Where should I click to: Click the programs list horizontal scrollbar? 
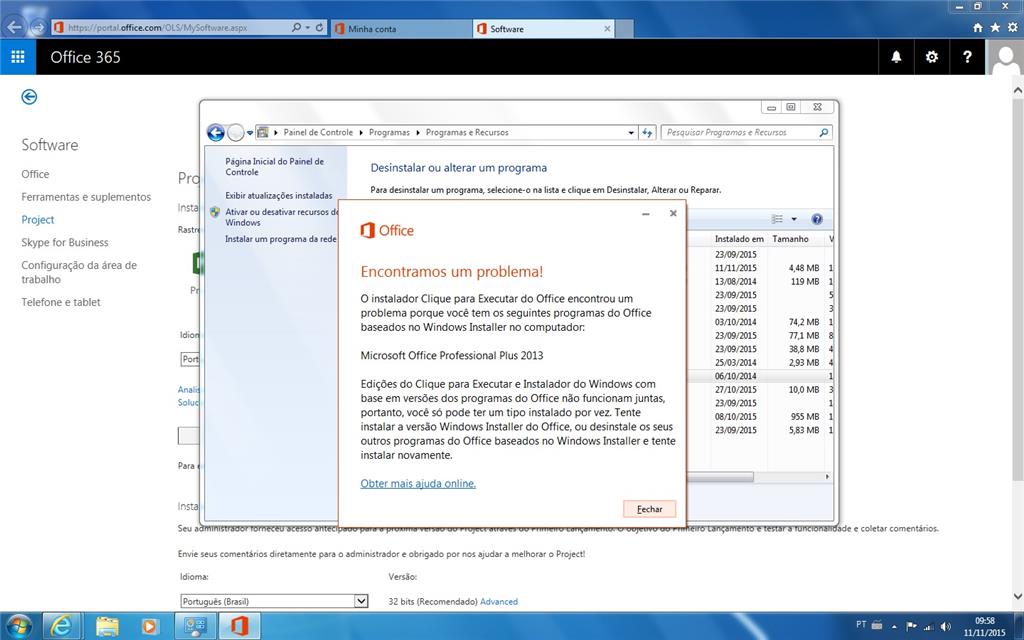[720, 477]
